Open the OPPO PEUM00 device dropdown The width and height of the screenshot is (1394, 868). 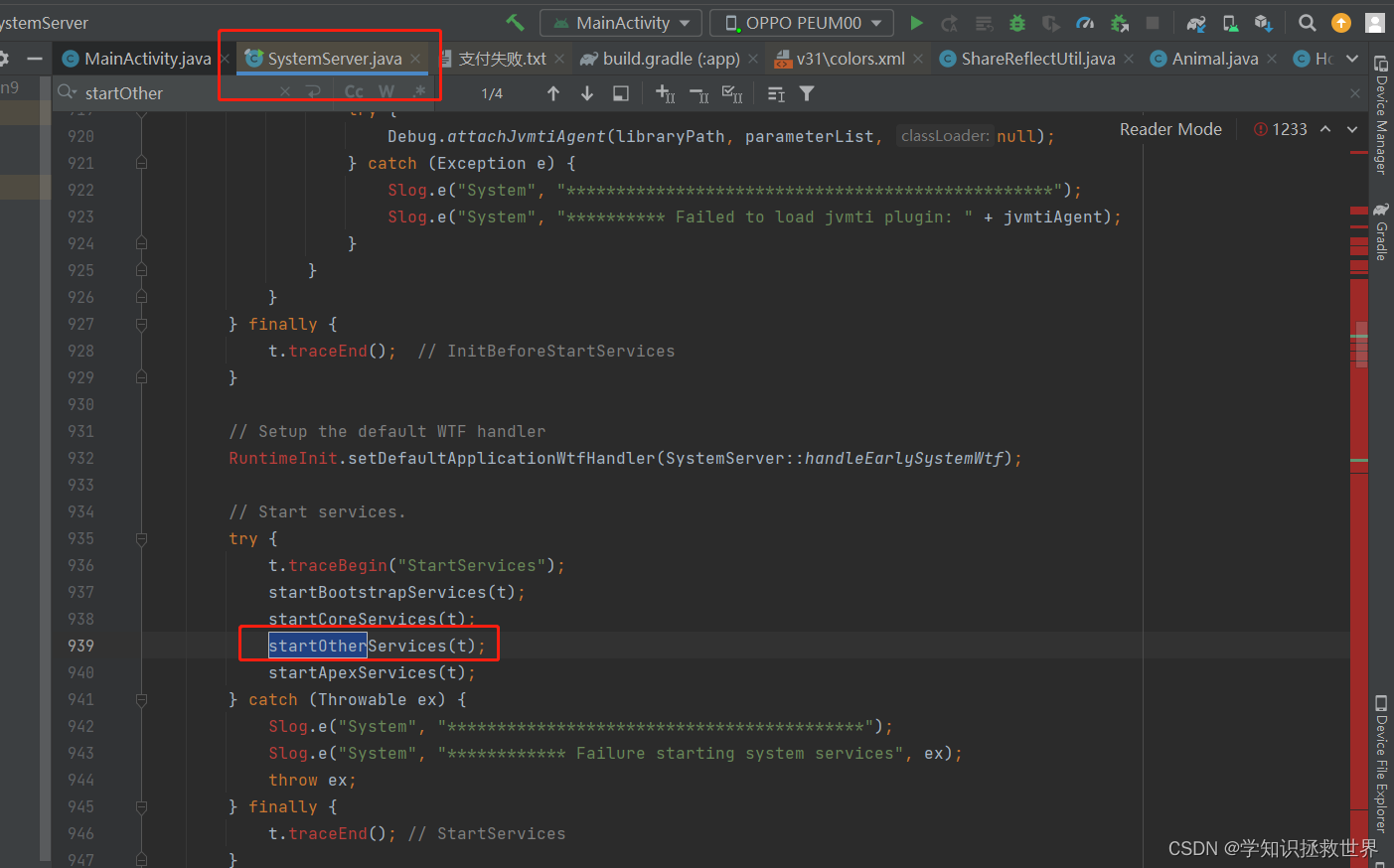(x=802, y=22)
